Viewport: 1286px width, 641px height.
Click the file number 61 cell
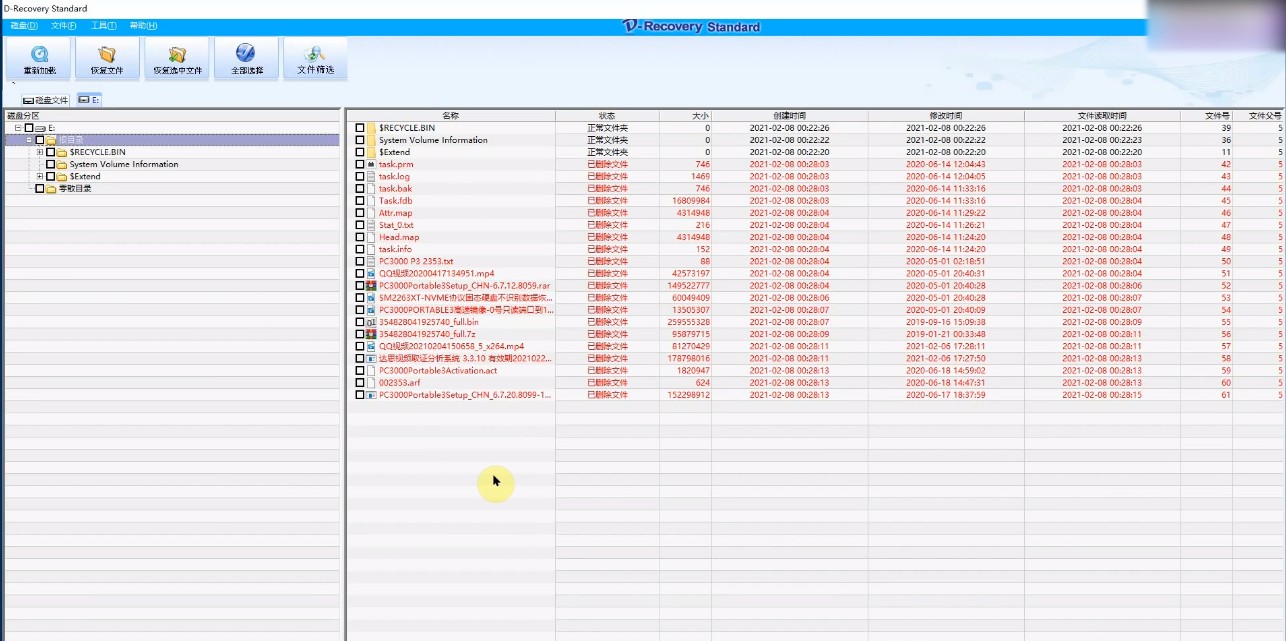(1226, 395)
